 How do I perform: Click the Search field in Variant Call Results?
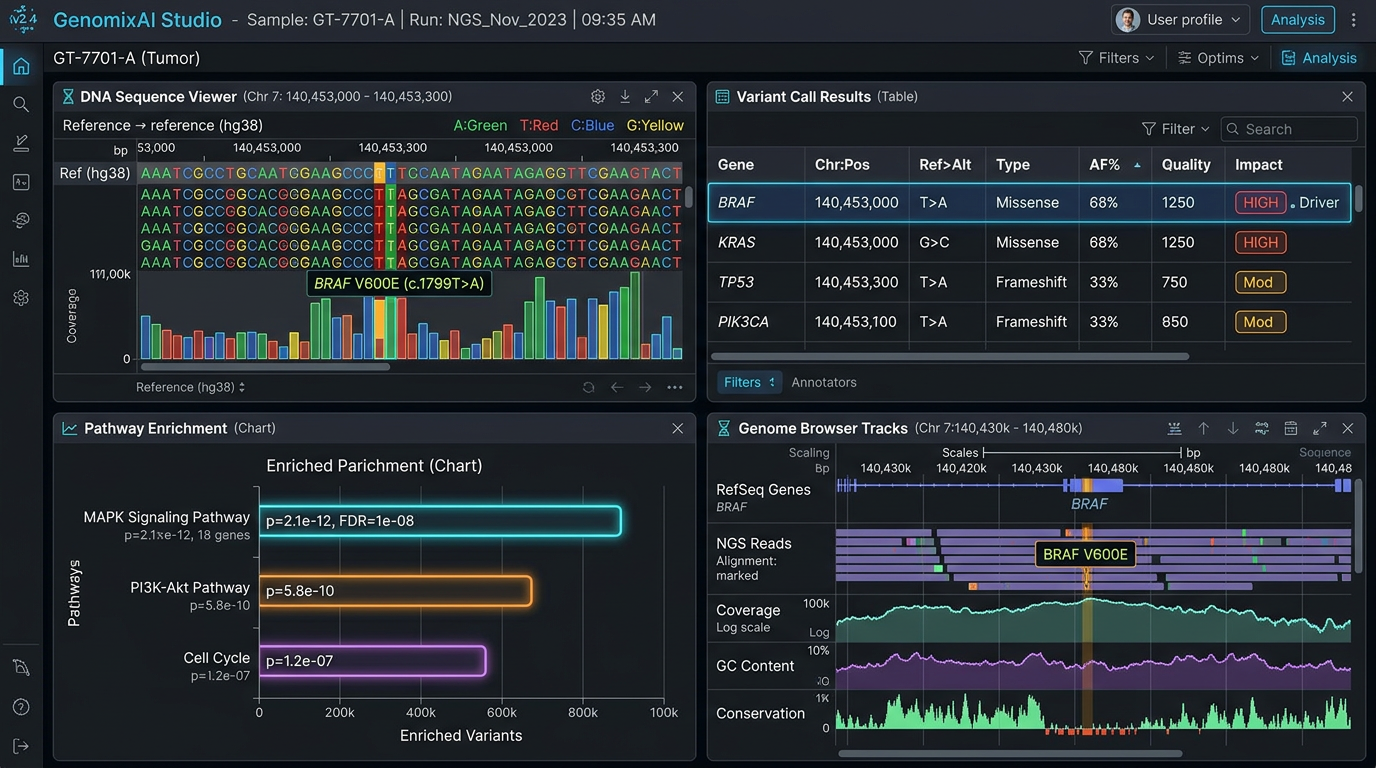pos(1296,129)
